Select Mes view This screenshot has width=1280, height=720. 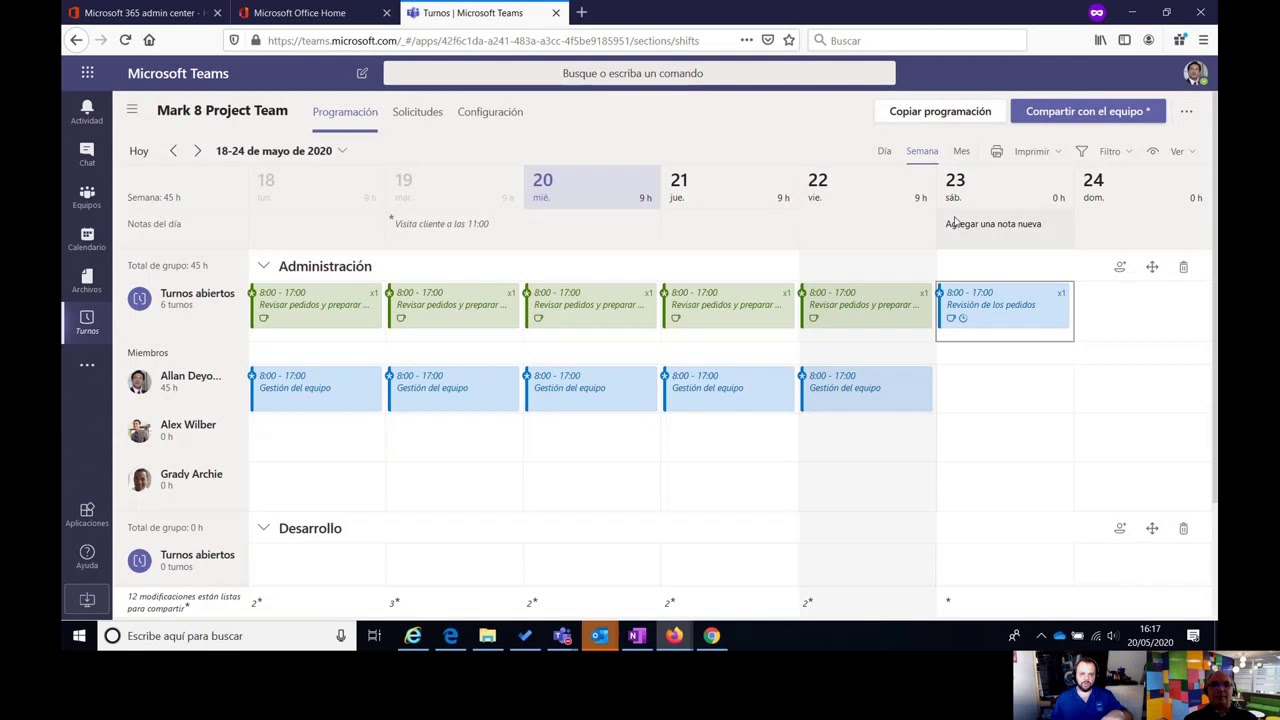point(961,151)
